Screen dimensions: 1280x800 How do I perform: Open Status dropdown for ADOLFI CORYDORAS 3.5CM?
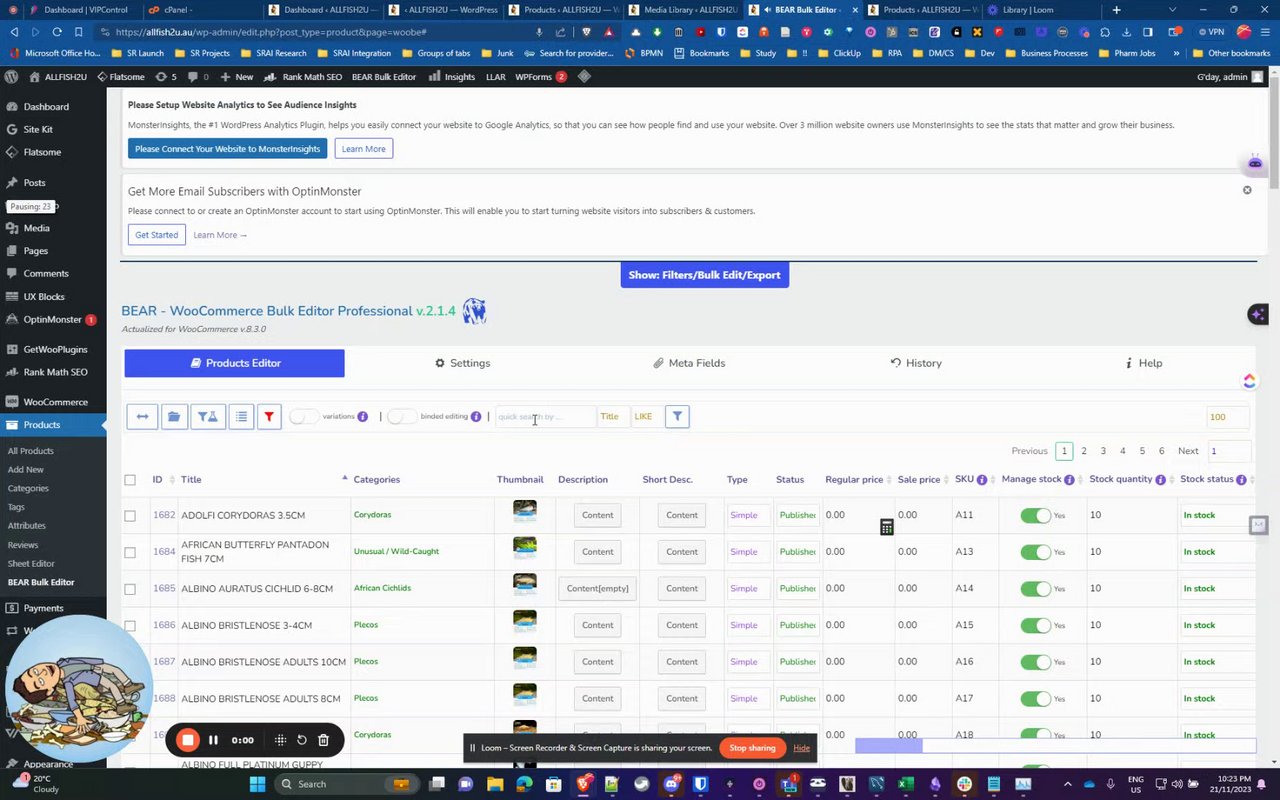coord(797,516)
